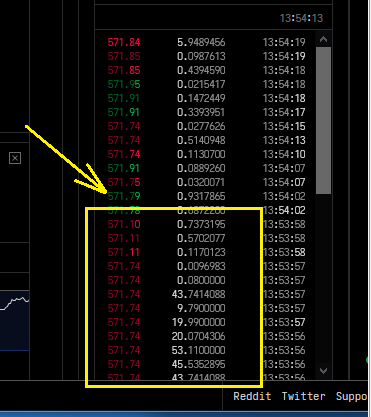Click the green 571.95 trade price
371x417 pixels.
pyautogui.click(x=124, y=84)
